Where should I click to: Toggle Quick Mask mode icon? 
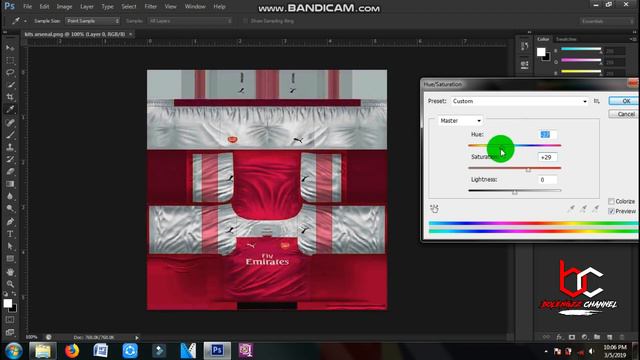click(x=10, y=320)
